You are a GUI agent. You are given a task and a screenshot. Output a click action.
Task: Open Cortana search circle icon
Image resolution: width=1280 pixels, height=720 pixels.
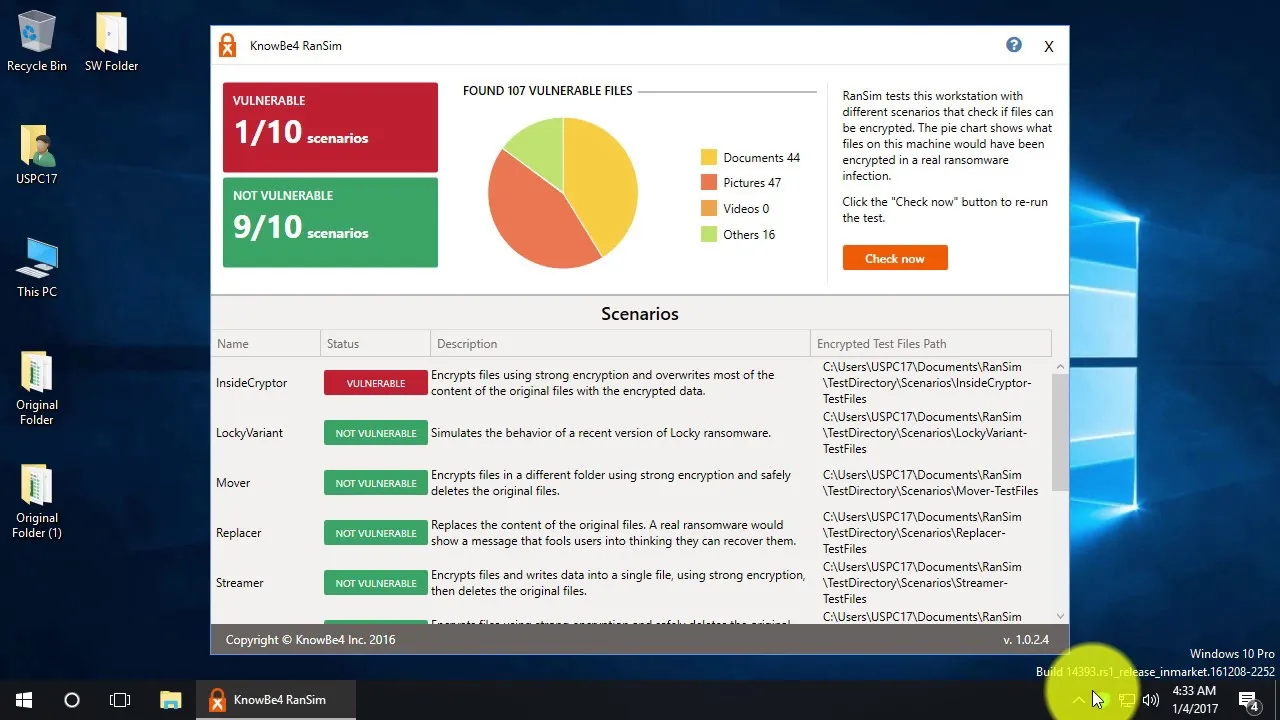pyautogui.click(x=72, y=700)
